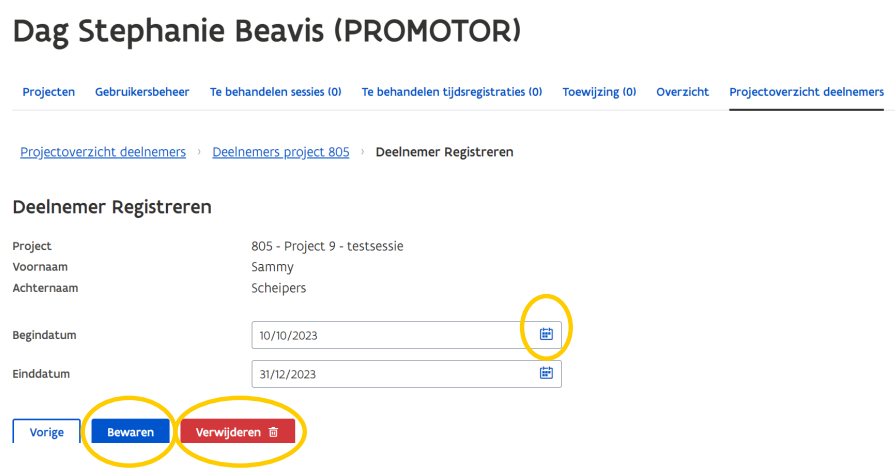This screenshot has height=474, width=895.
Task: Click the Begindatum date input field
Action: (x=385, y=335)
